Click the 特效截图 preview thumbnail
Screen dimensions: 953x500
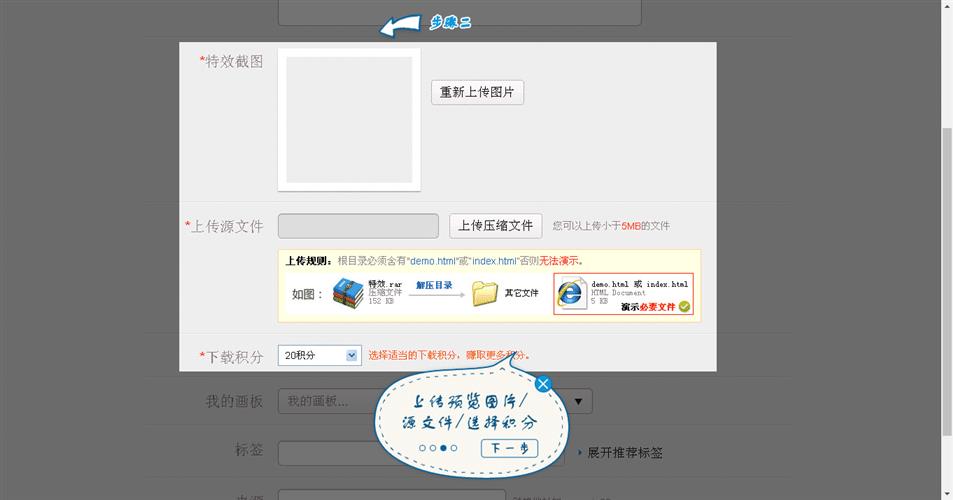point(349,120)
